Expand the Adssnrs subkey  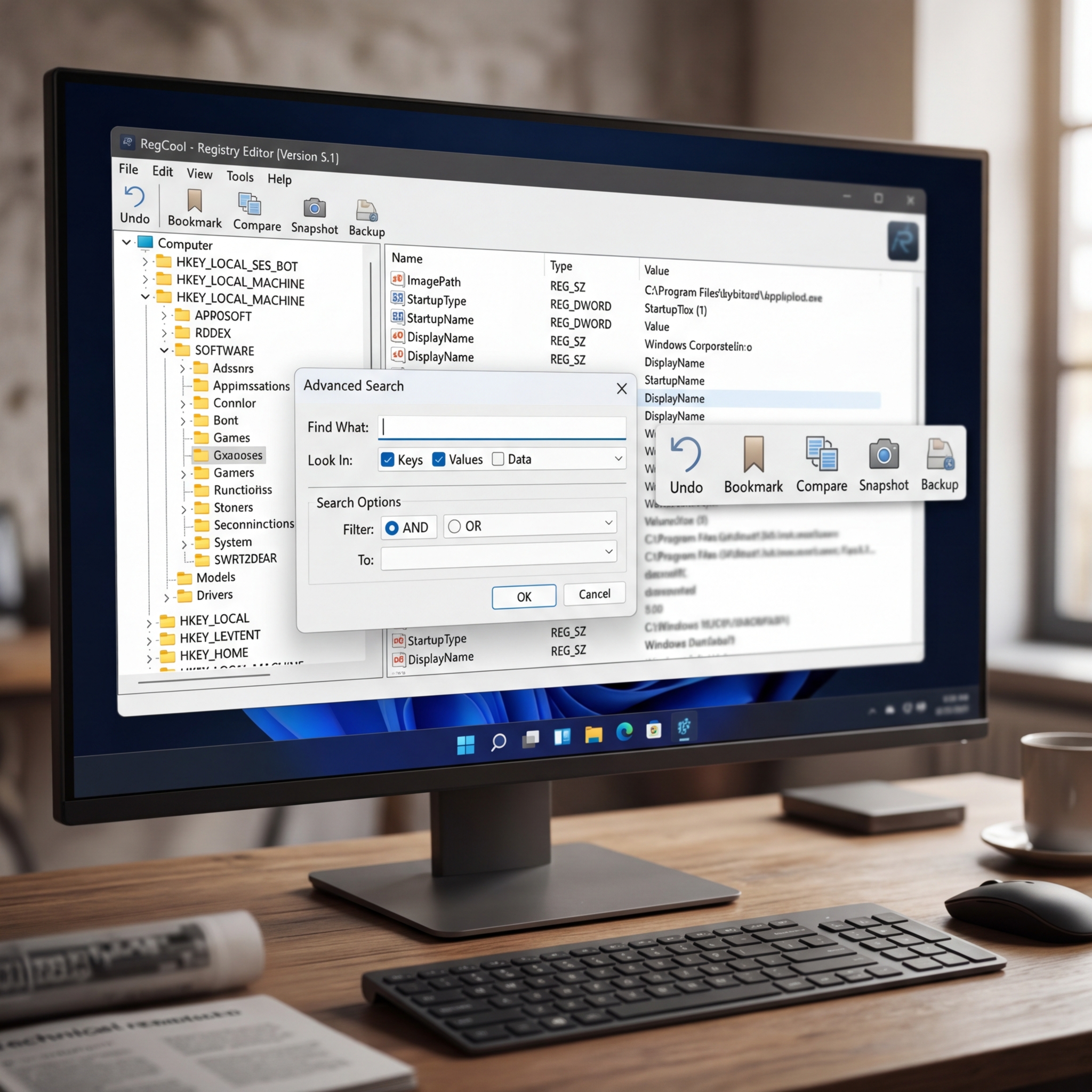tap(182, 368)
